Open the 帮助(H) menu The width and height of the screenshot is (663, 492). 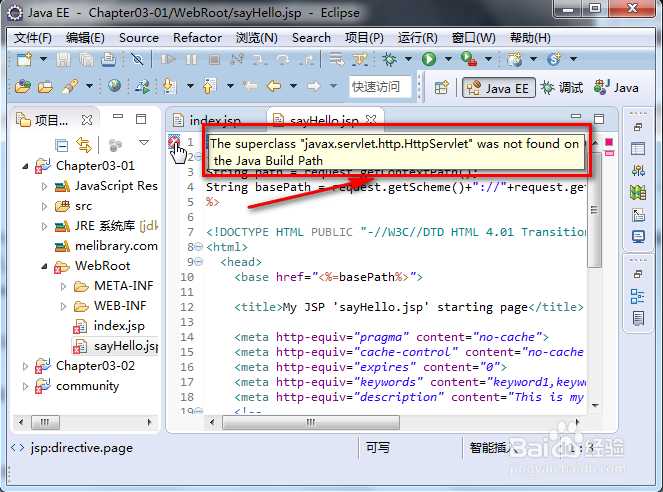click(x=530, y=38)
